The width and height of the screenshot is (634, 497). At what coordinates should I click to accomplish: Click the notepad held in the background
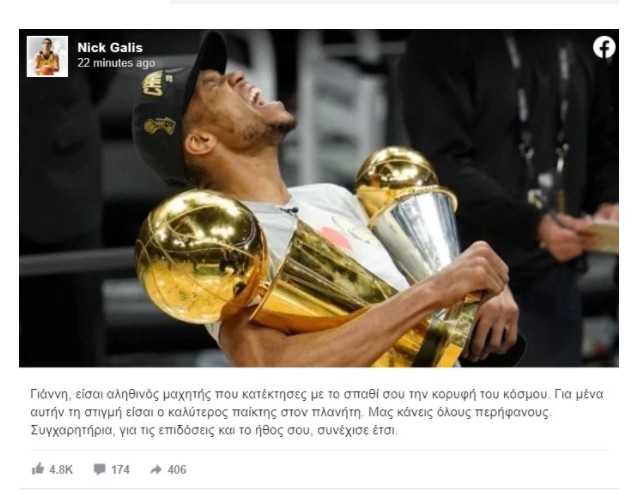coord(602,235)
